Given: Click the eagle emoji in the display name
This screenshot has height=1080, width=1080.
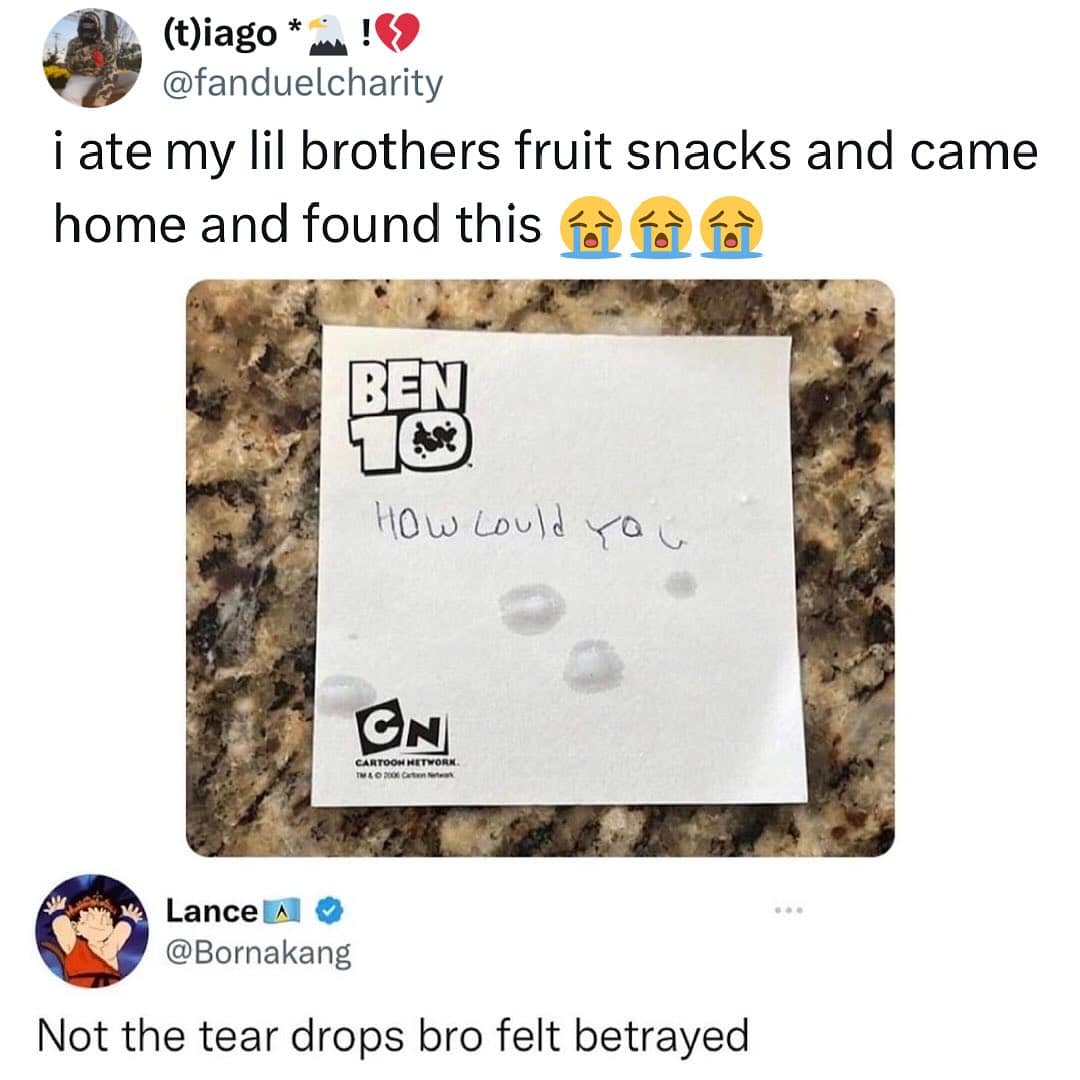Looking at the screenshot, I should click(x=329, y=34).
